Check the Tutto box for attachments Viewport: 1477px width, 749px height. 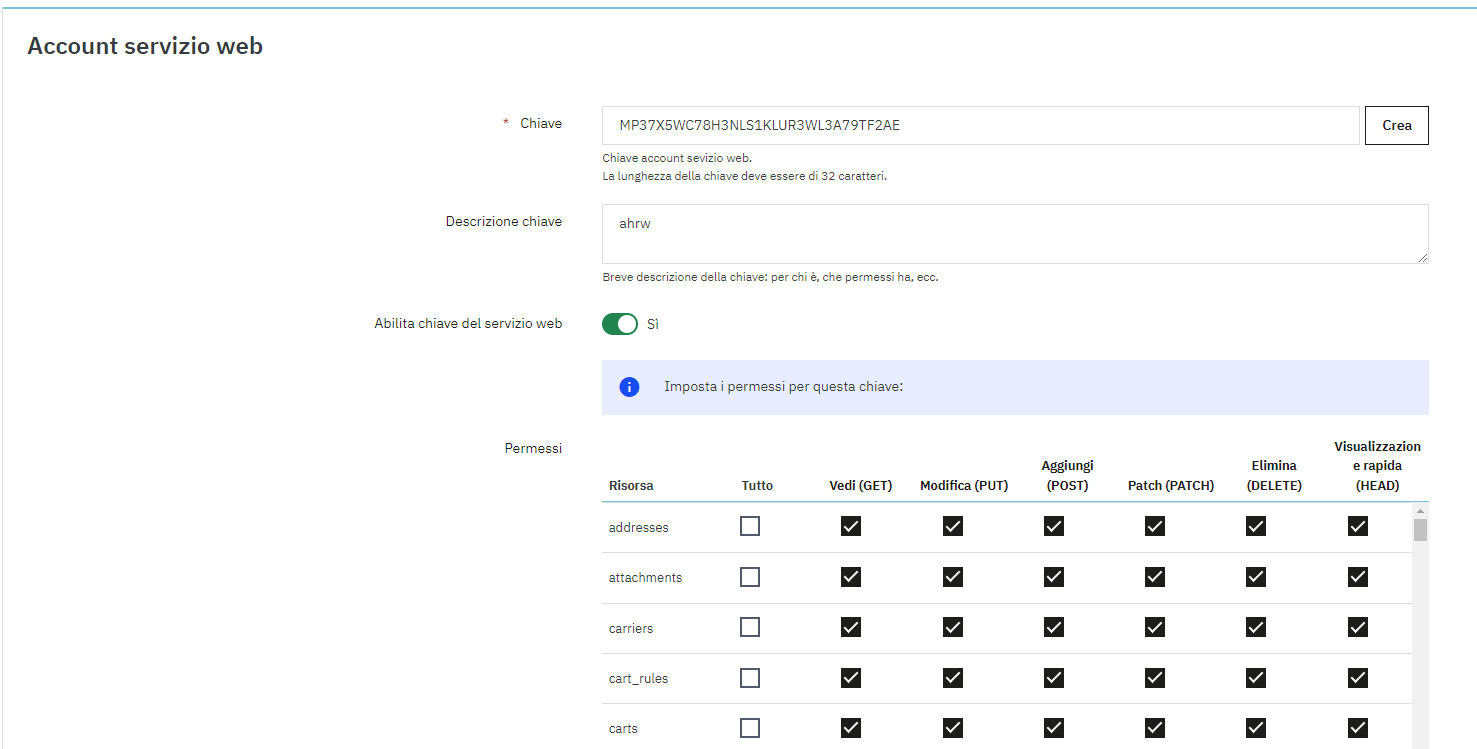pyautogui.click(x=750, y=577)
